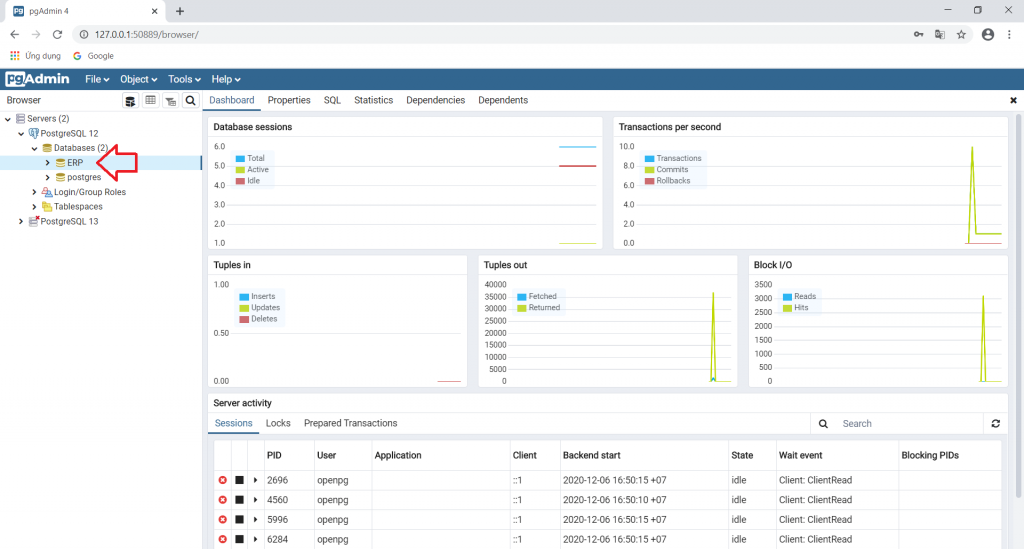Click the Filtered Rows icon in Browser toolbar
The height and width of the screenshot is (549, 1024).
pyautogui.click(x=170, y=101)
